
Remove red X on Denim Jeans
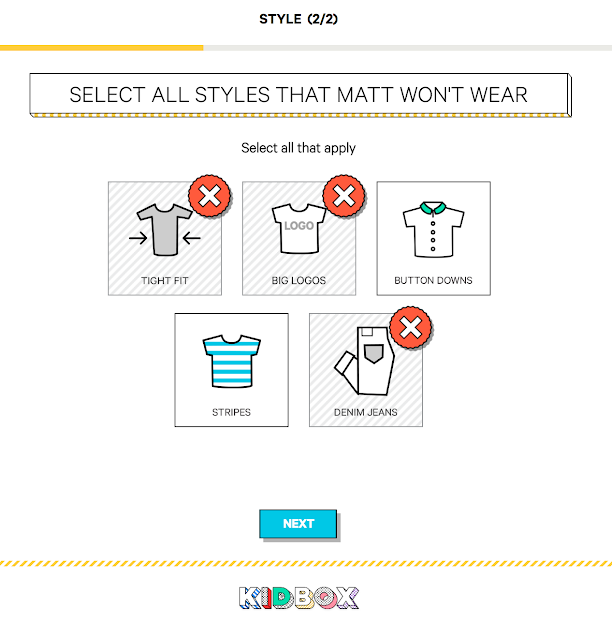pos(410,329)
